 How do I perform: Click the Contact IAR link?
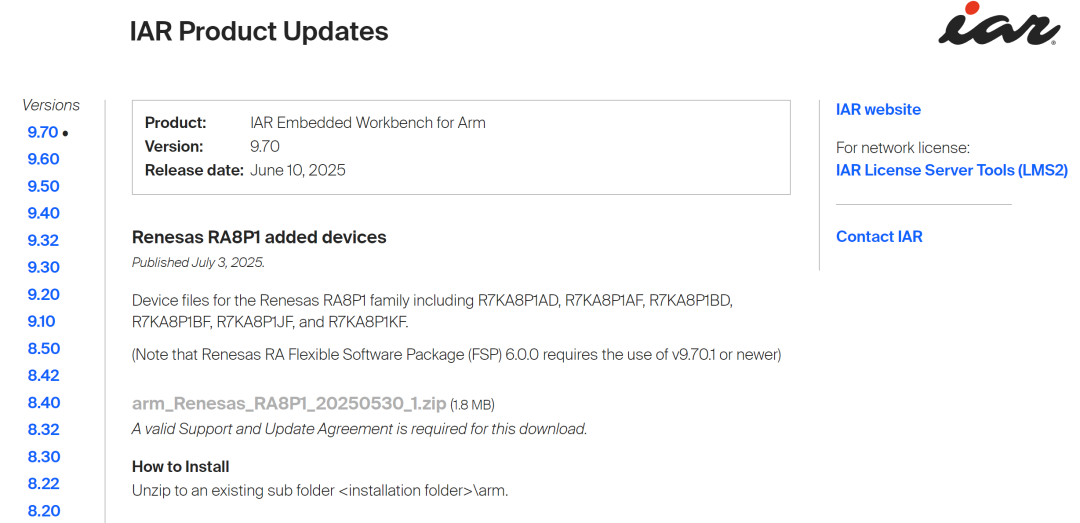pyautogui.click(x=879, y=236)
